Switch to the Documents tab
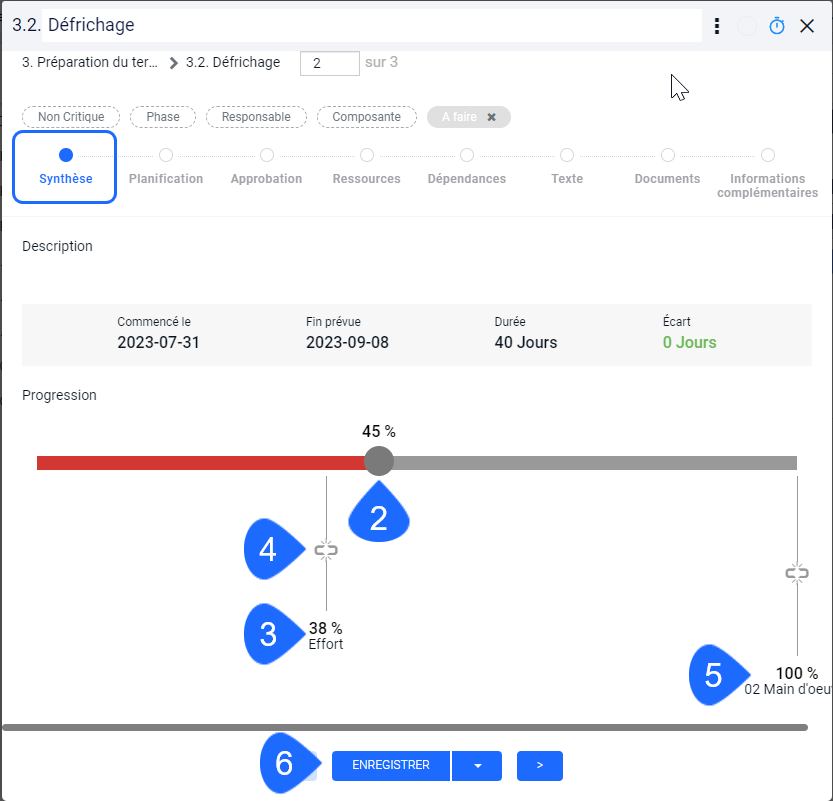The image size is (833, 801). click(x=667, y=167)
